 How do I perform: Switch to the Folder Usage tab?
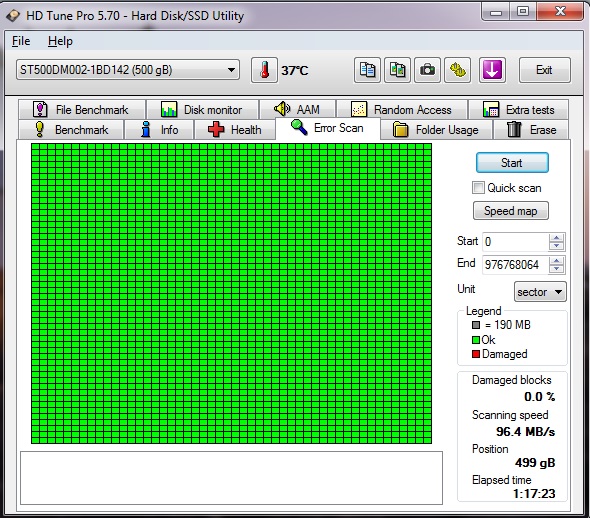(x=436, y=130)
